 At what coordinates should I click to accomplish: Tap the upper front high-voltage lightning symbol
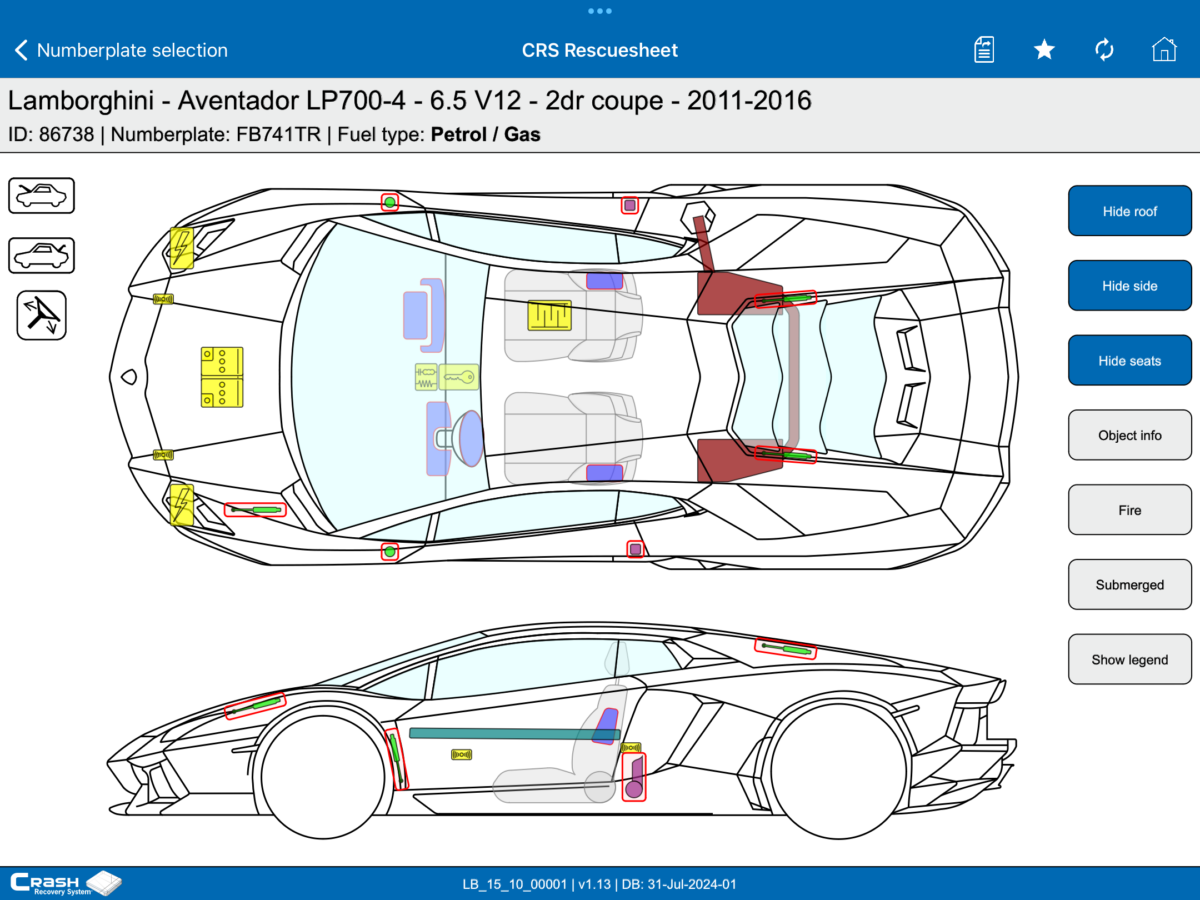pyautogui.click(x=181, y=247)
